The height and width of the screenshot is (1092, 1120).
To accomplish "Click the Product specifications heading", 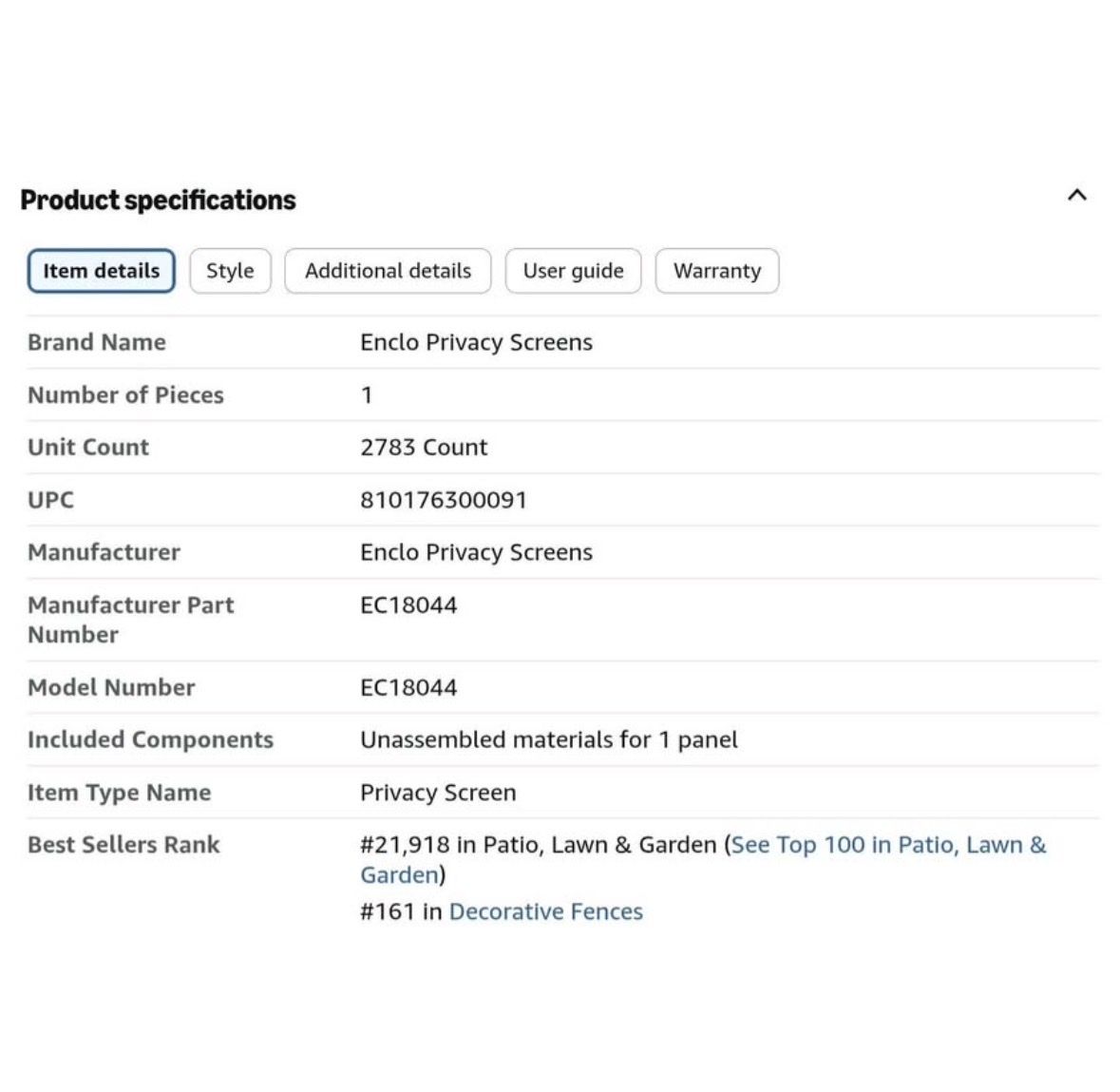I will [158, 201].
